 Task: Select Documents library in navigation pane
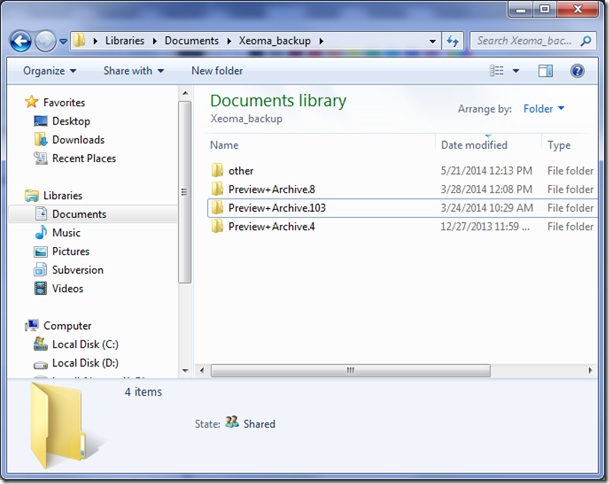click(79, 214)
